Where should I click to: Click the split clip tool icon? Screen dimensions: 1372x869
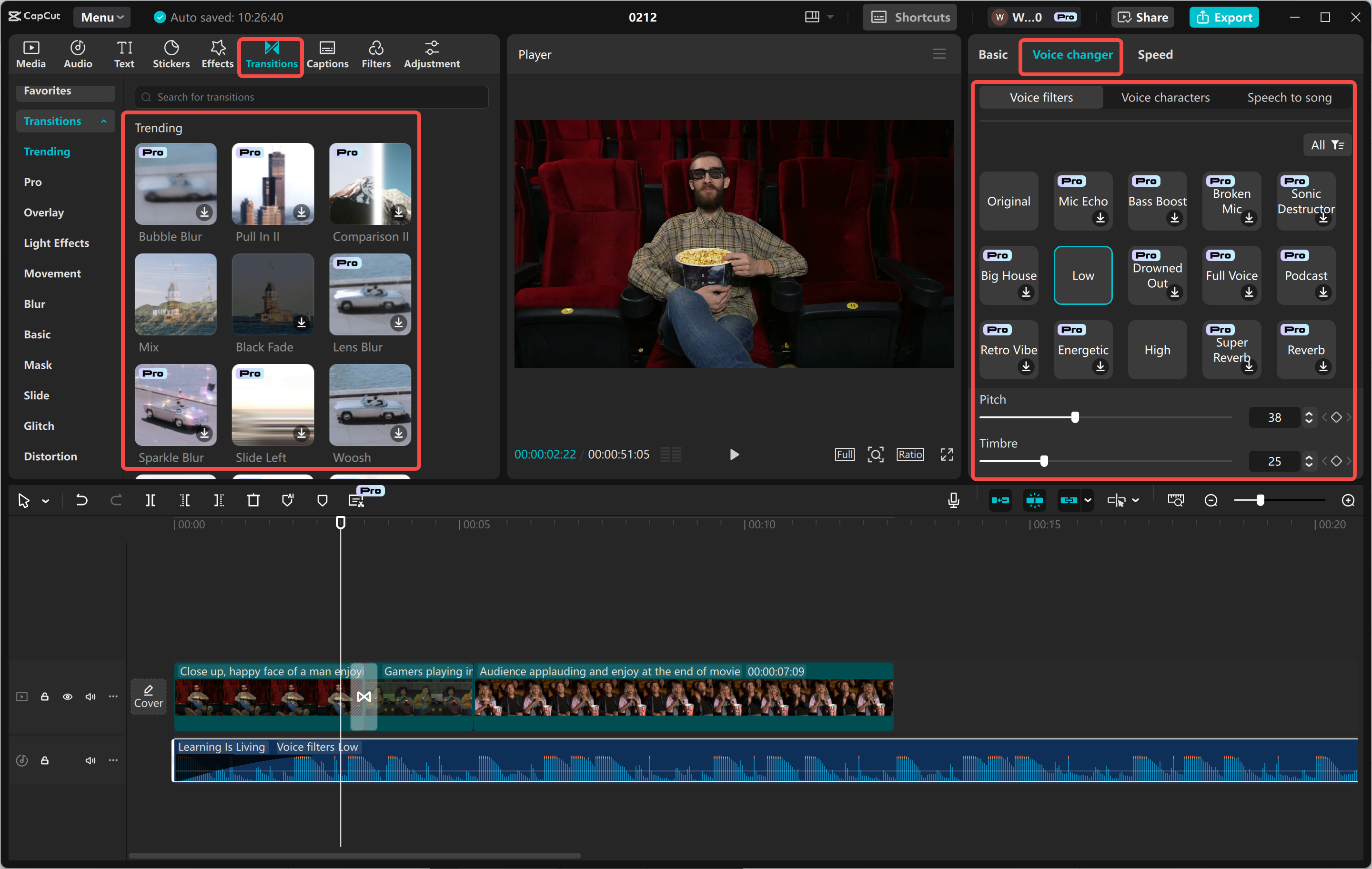[150, 500]
